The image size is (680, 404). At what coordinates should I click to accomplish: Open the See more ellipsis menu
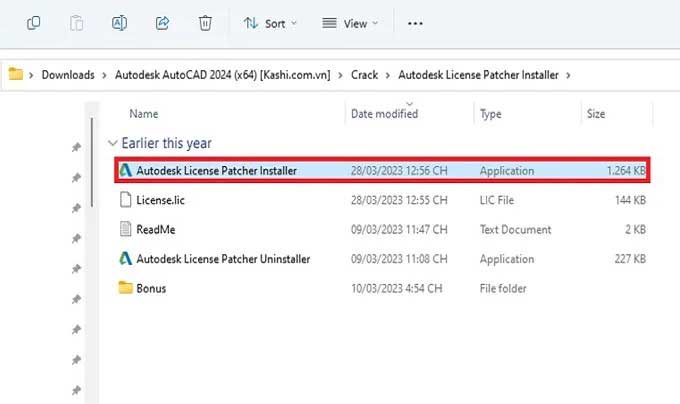(415, 23)
